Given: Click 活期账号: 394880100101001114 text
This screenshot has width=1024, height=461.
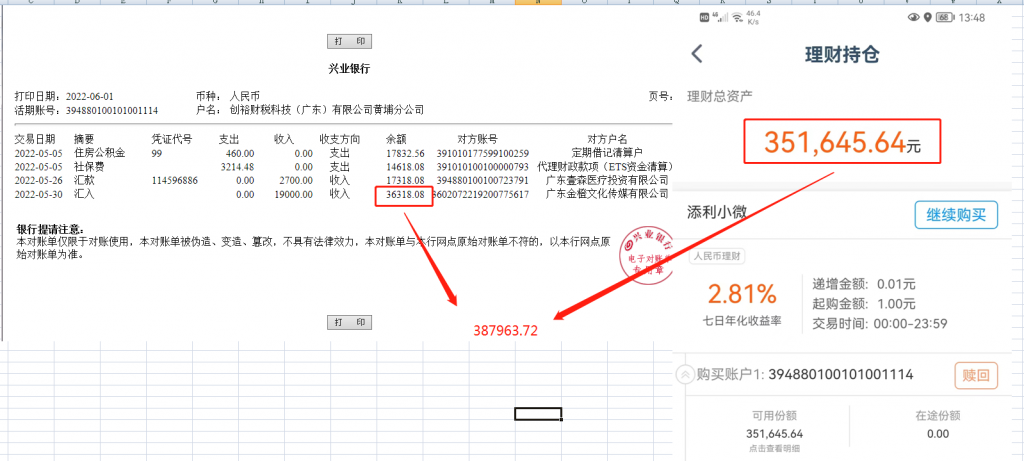Looking at the screenshot, I should (86, 110).
